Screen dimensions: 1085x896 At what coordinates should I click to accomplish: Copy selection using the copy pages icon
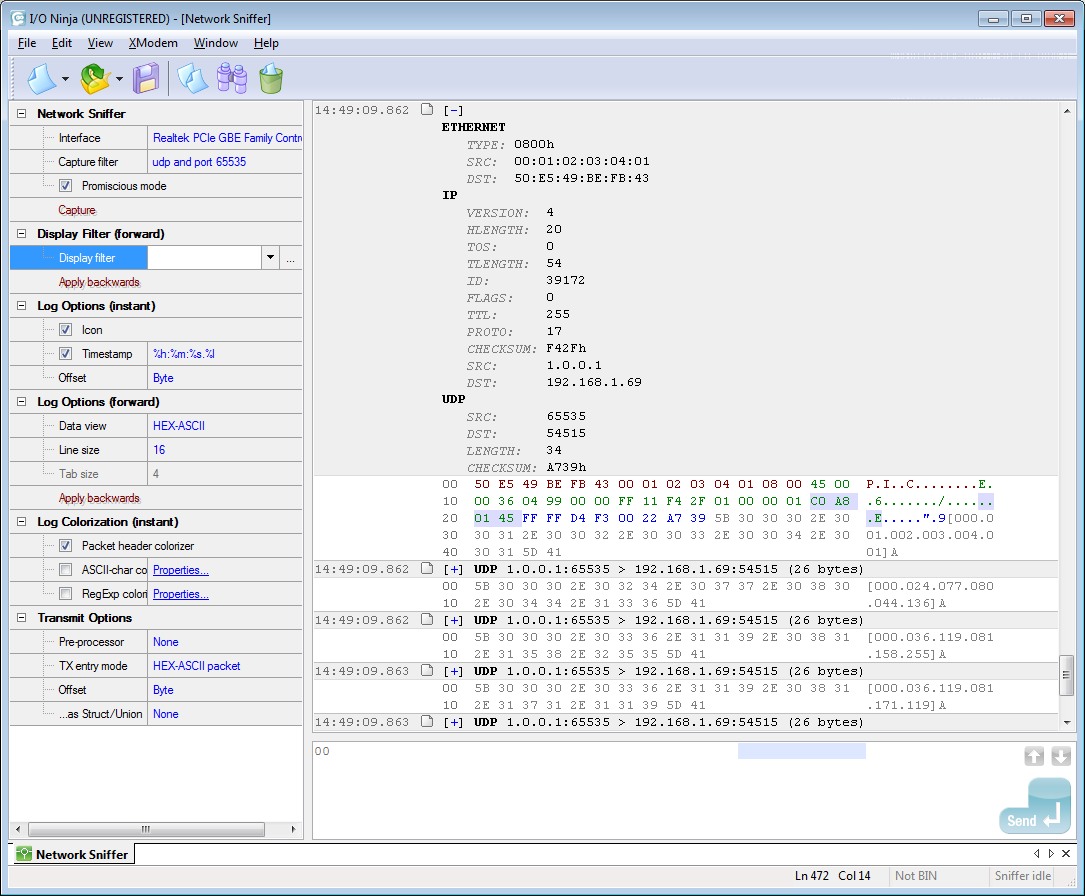tap(193, 78)
